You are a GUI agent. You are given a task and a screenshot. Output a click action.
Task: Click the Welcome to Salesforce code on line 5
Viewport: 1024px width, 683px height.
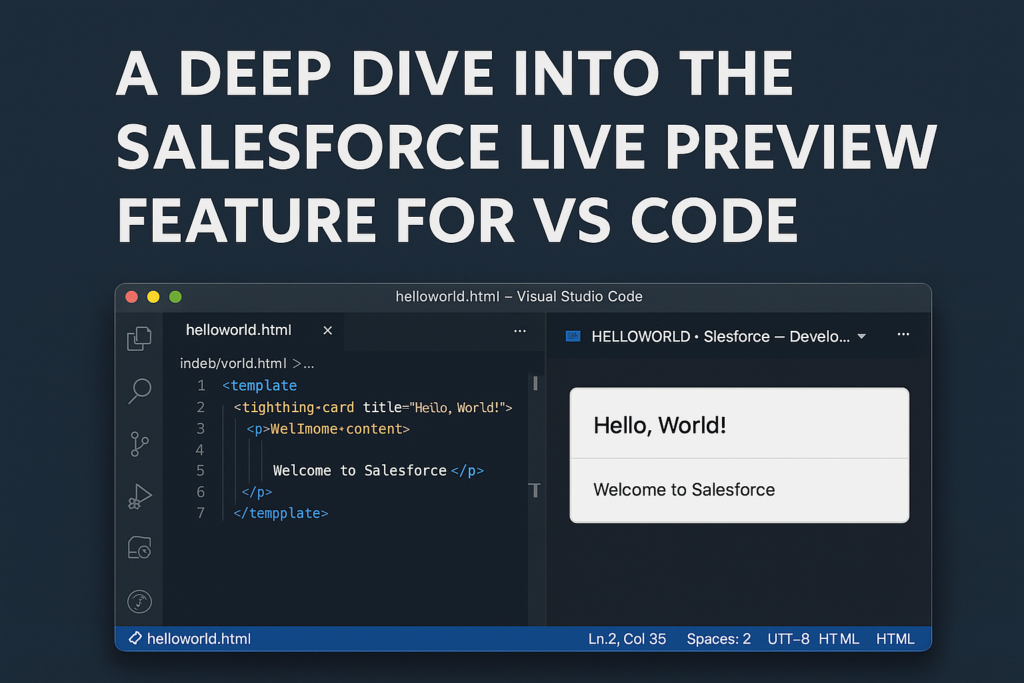click(359, 471)
